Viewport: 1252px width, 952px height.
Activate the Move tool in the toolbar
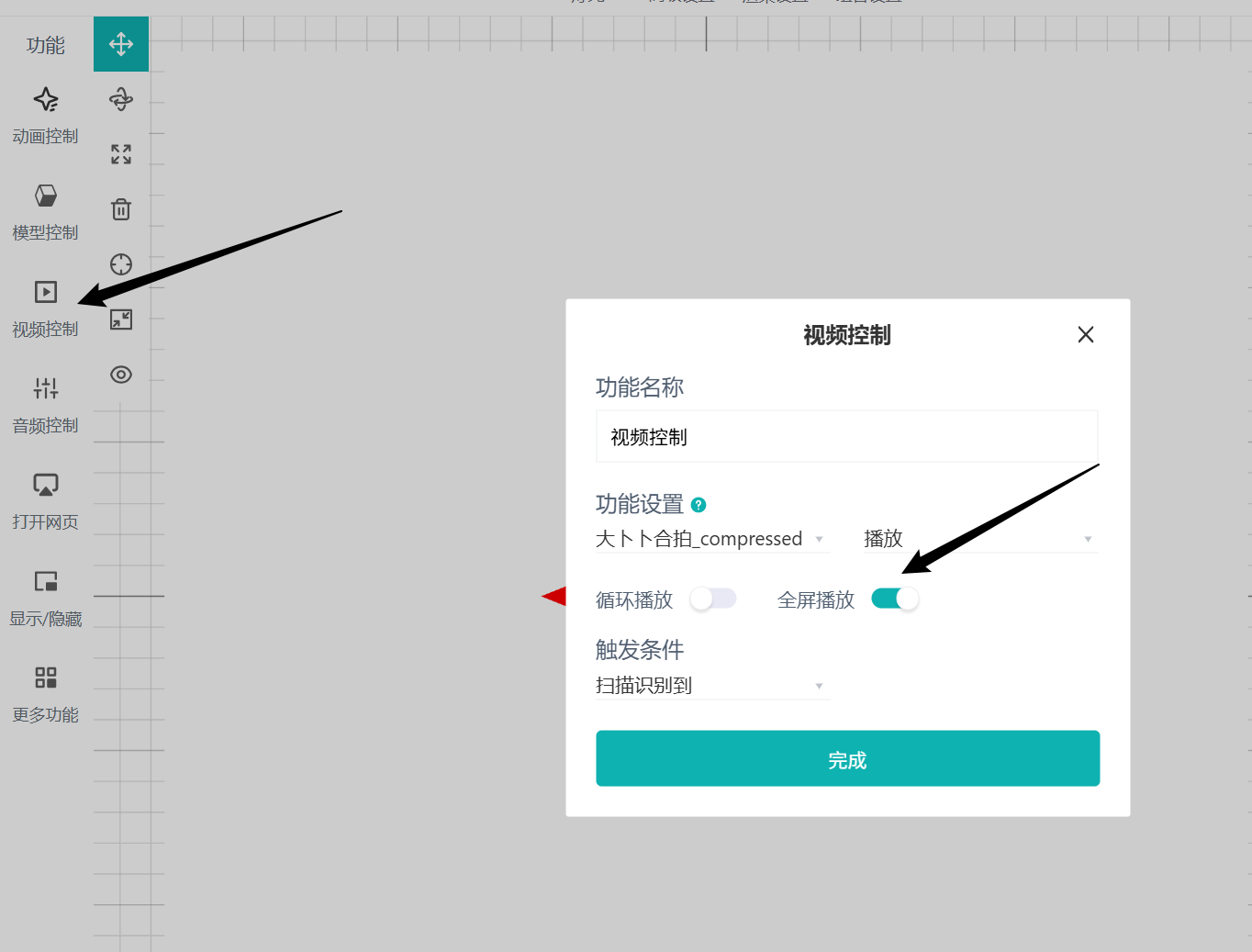click(x=120, y=43)
